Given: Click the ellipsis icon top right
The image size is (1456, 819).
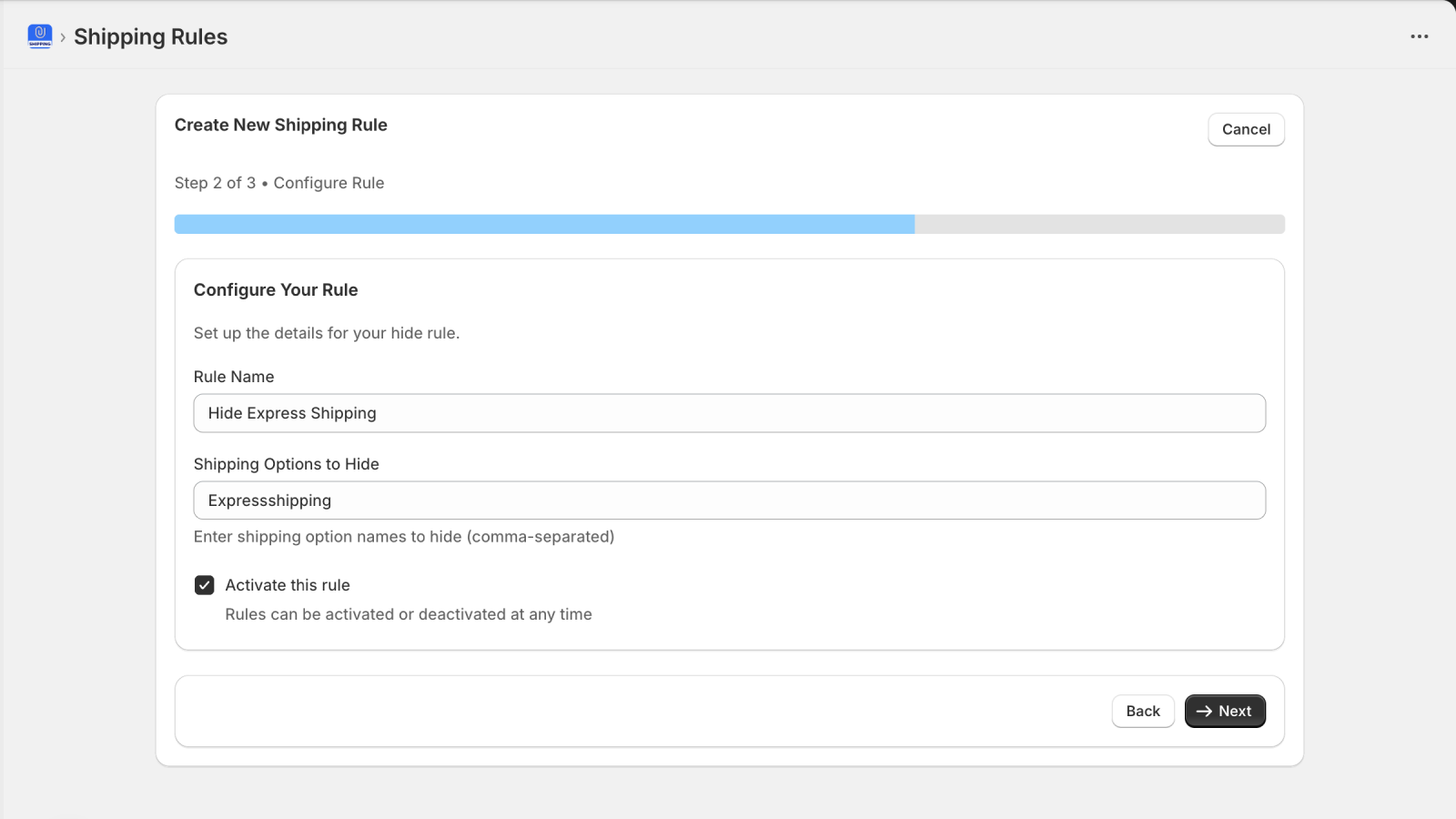Looking at the screenshot, I should click(x=1419, y=36).
